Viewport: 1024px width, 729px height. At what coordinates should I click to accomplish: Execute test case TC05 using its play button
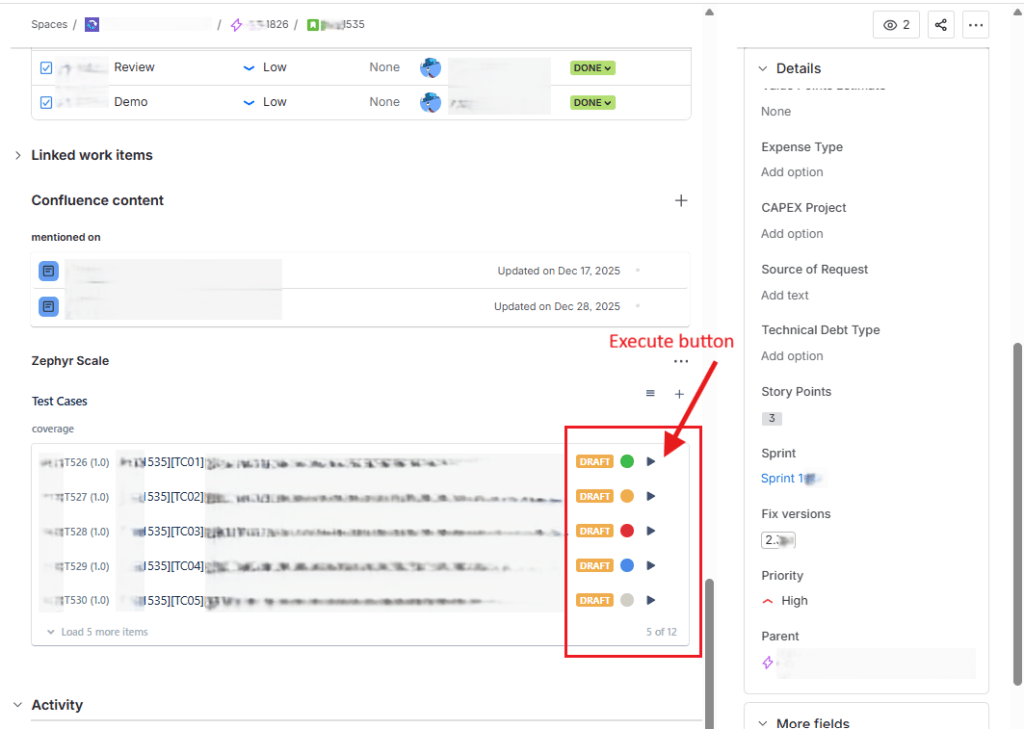tap(651, 600)
